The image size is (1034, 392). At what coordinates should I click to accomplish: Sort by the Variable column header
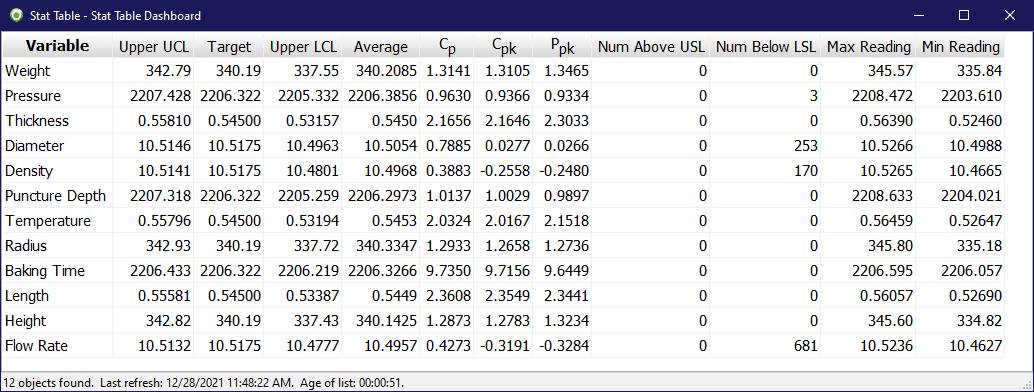tap(57, 46)
